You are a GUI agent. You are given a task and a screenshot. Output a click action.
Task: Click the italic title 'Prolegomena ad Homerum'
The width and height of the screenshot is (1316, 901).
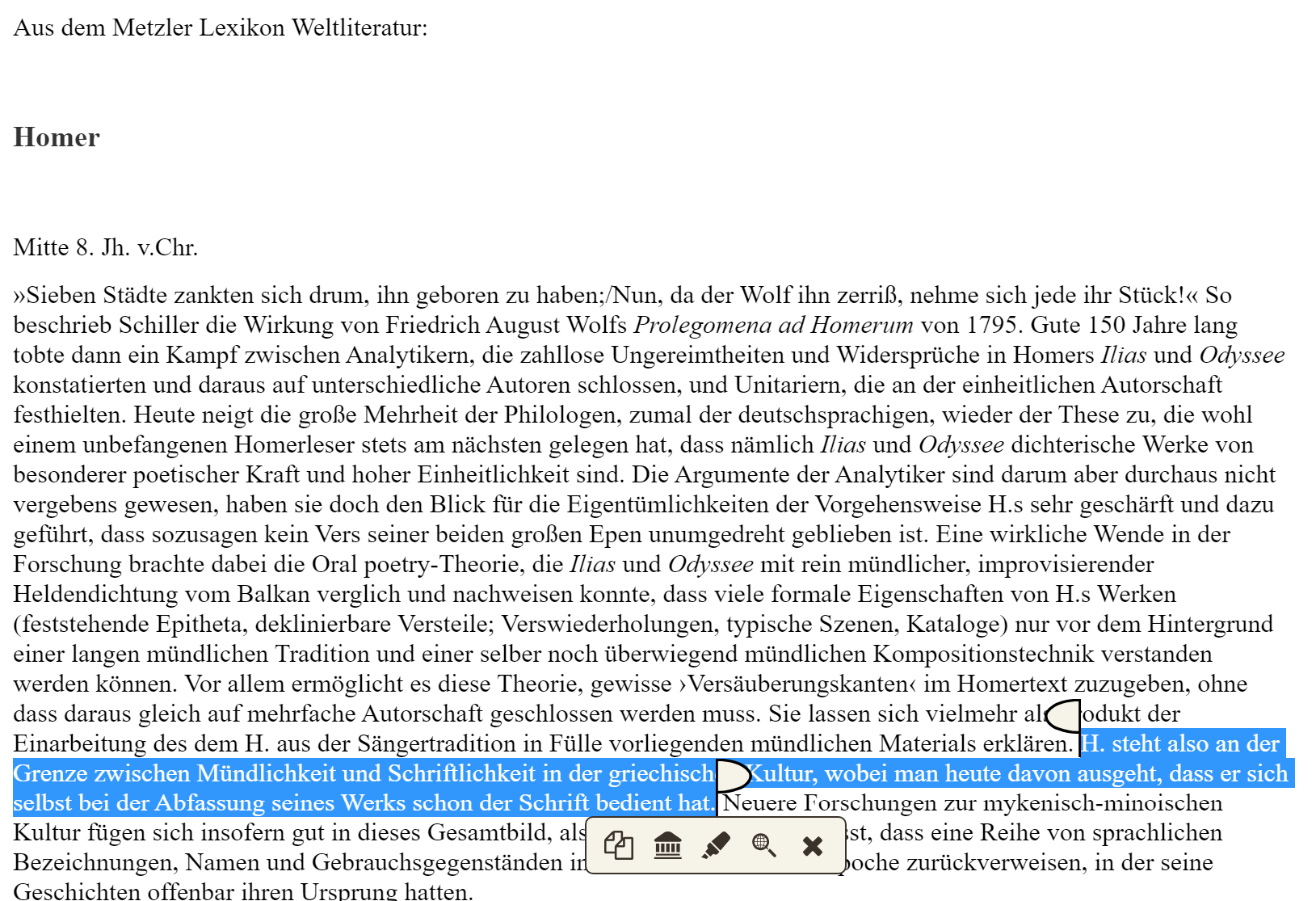click(x=774, y=325)
